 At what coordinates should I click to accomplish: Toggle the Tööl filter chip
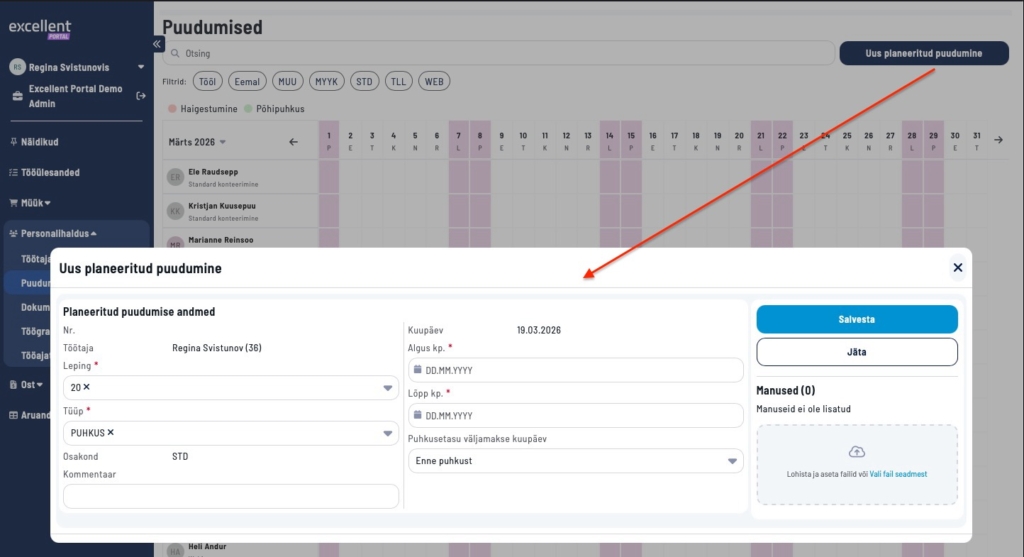207,82
